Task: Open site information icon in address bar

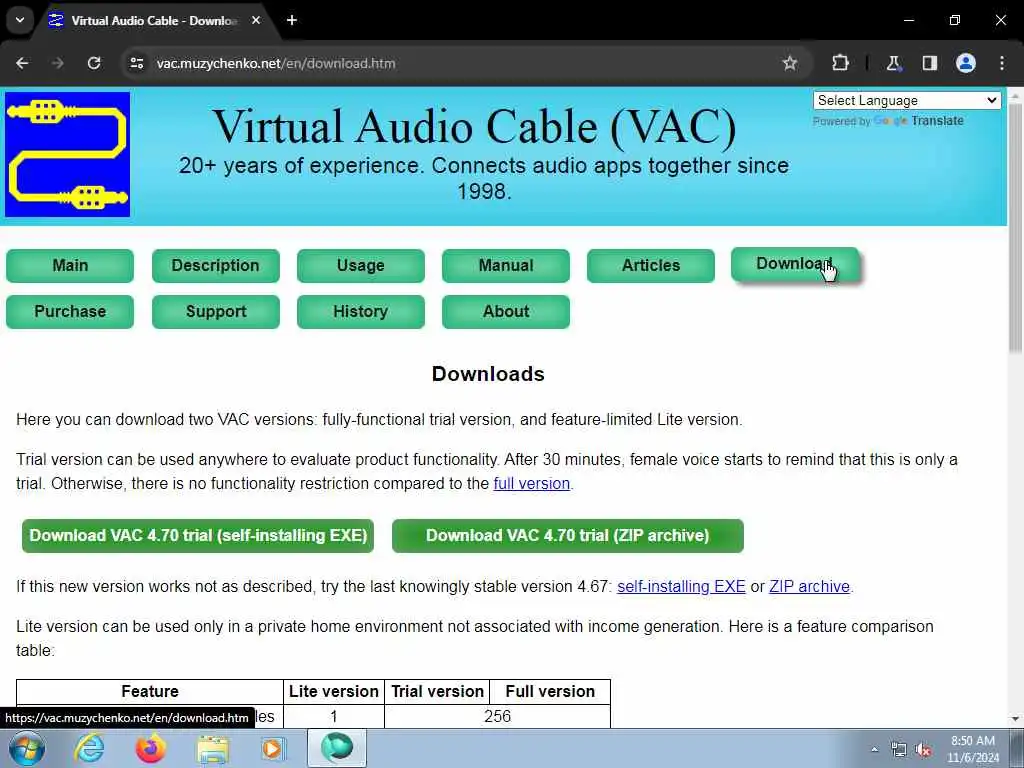Action: pyautogui.click(x=136, y=63)
